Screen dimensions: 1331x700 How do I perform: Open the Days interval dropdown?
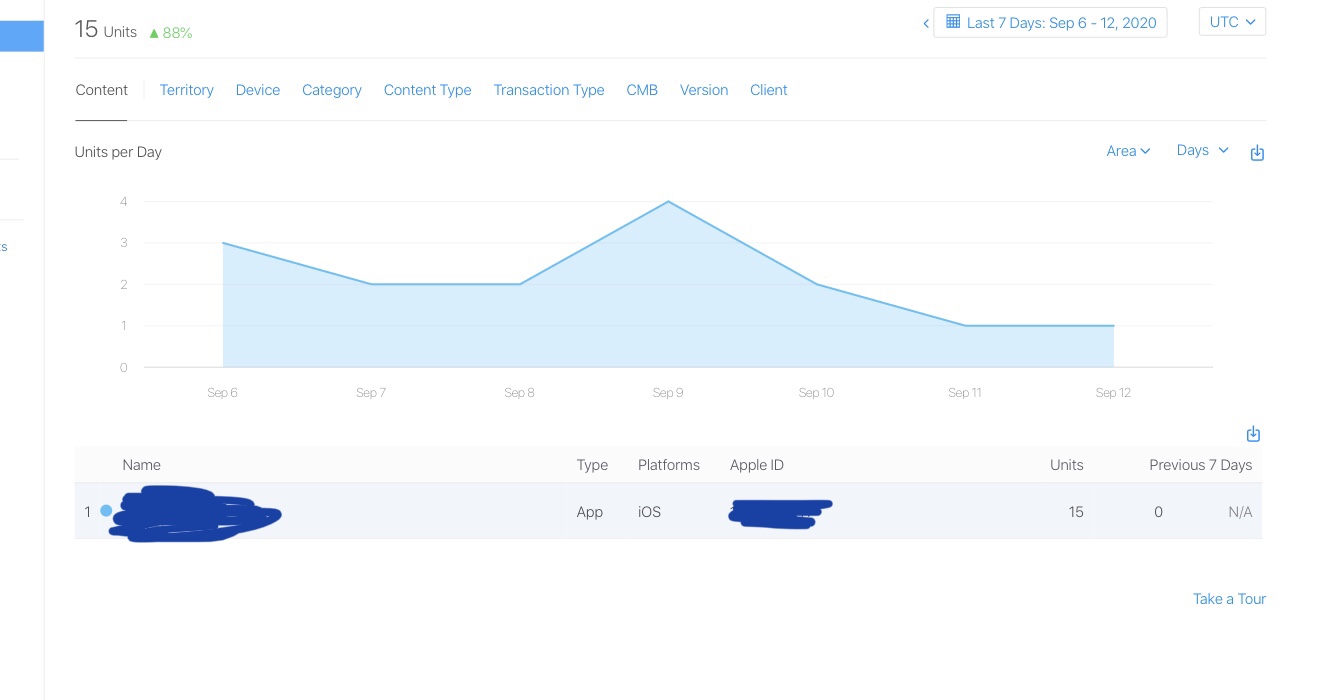[1202, 150]
